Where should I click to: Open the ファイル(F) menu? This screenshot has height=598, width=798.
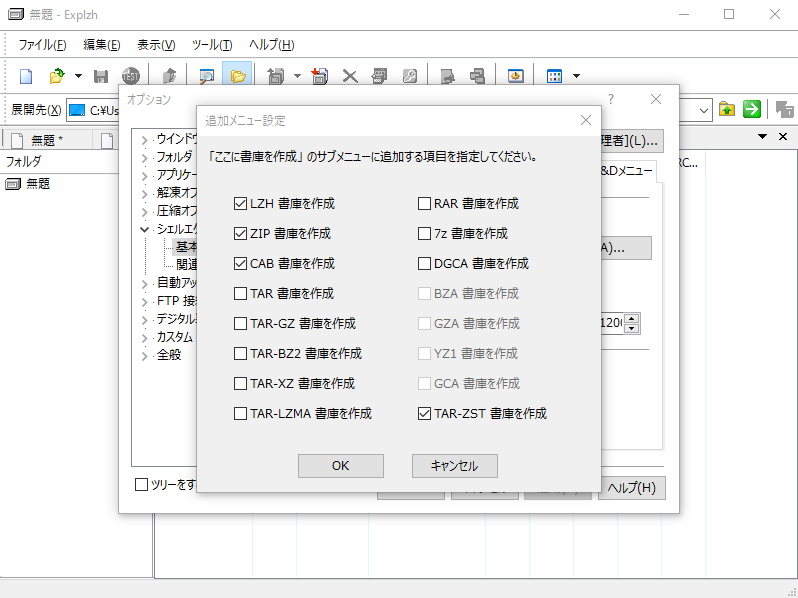42,45
